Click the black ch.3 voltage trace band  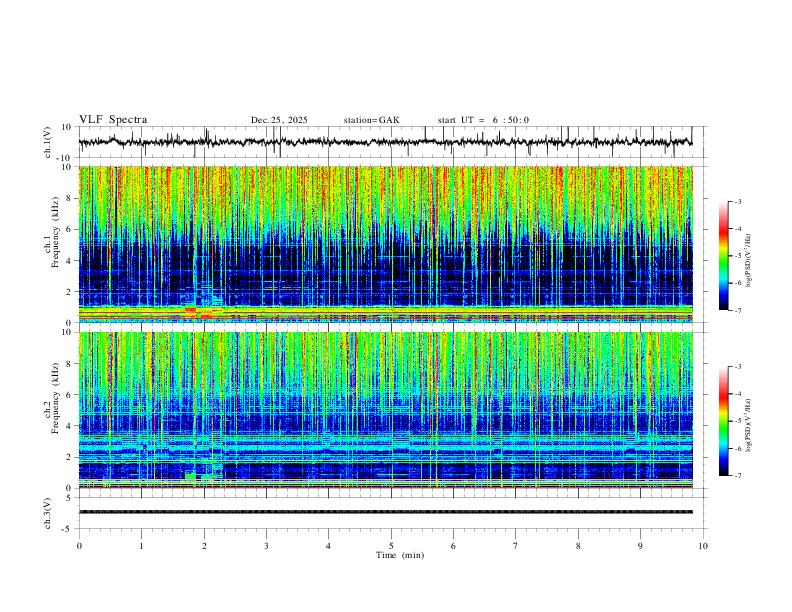pyautogui.click(x=385, y=512)
